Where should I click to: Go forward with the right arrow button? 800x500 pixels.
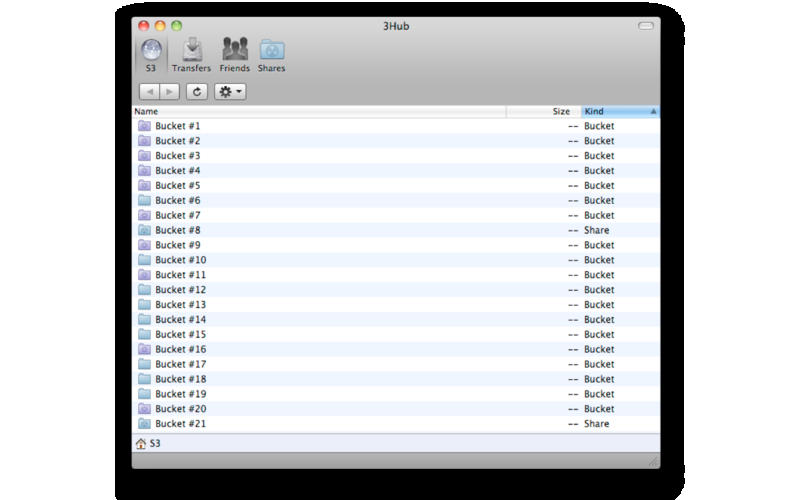click(x=170, y=91)
